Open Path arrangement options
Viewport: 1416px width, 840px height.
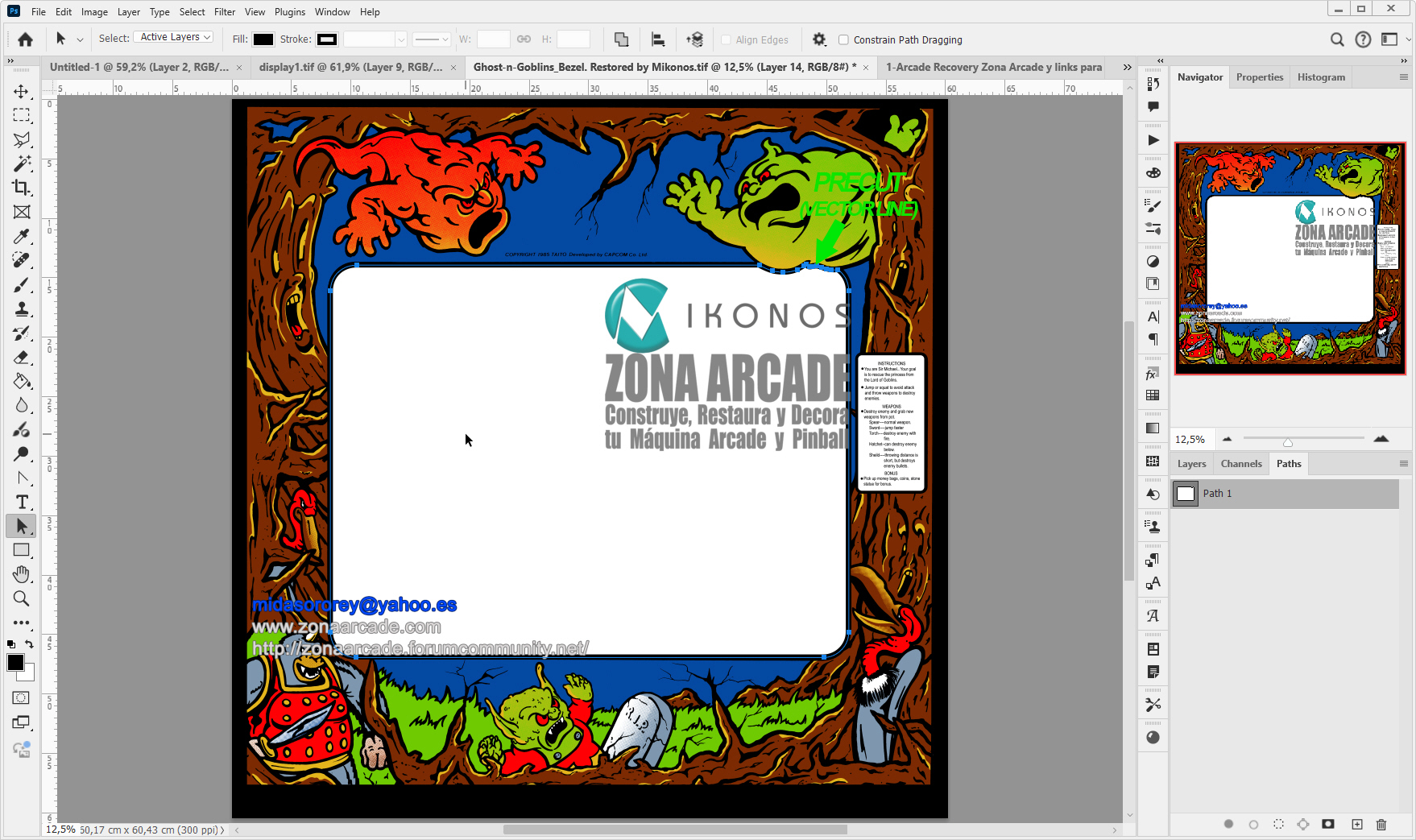pos(695,39)
